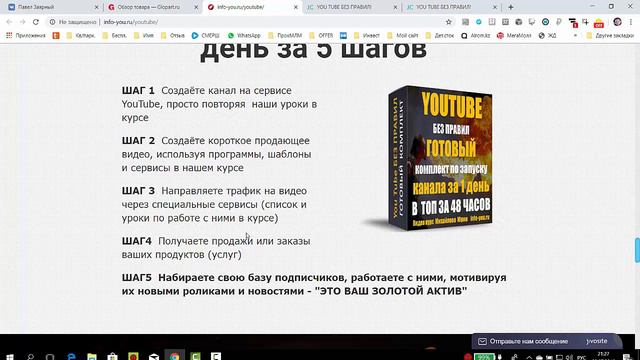Open the 'Не защищено' site info icon
This screenshot has width=640, height=360.
(x=52, y=22)
